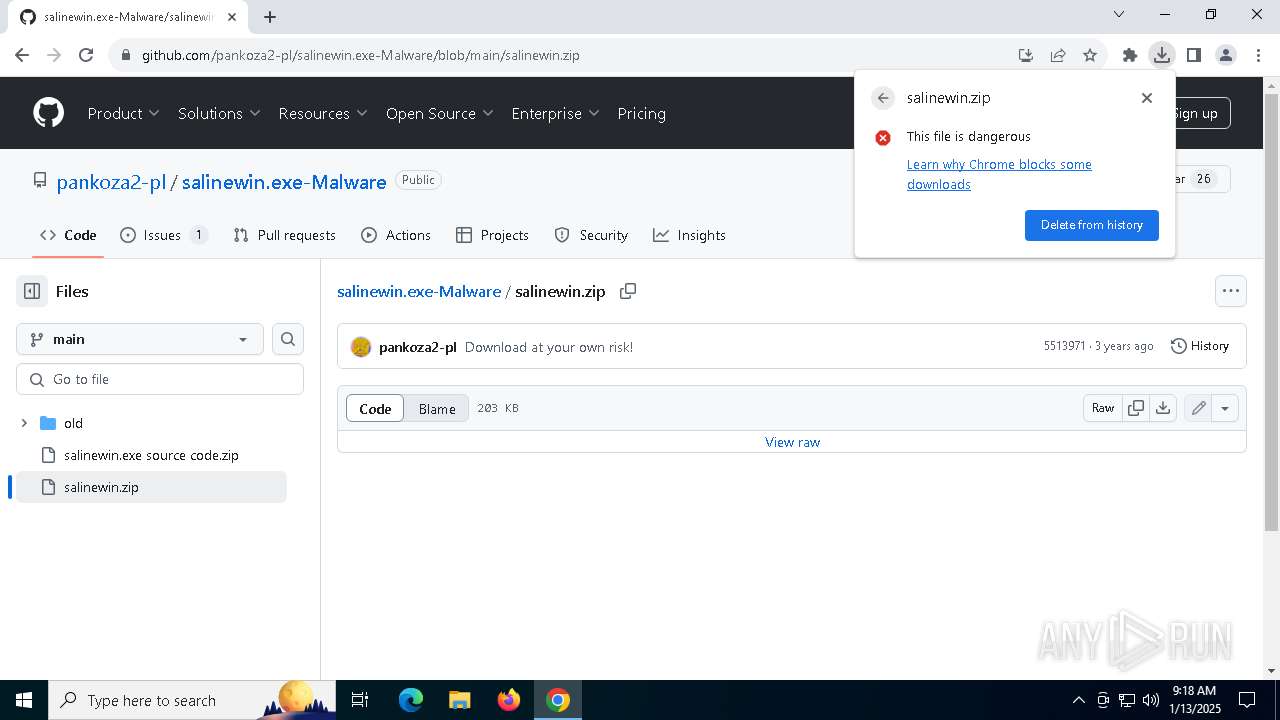Reload the page
The width and height of the screenshot is (1280, 720).
pyautogui.click(x=86, y=55)
